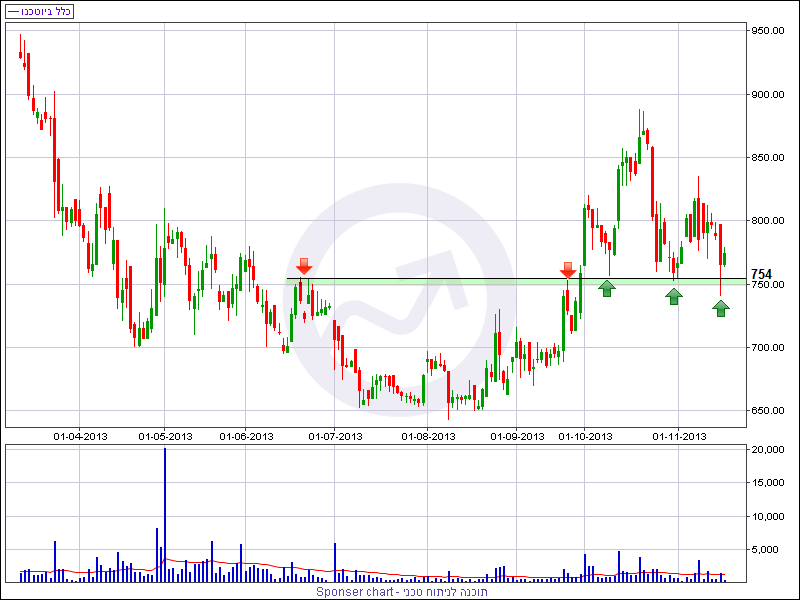Select the 01-11-2013 date label
The image size is (800, 600).
pos(680,437)
